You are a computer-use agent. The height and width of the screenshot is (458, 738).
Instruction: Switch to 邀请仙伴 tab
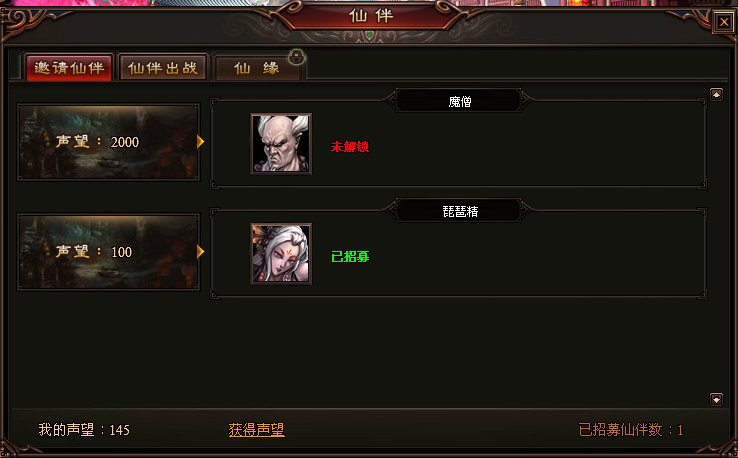tap(69, 68)
